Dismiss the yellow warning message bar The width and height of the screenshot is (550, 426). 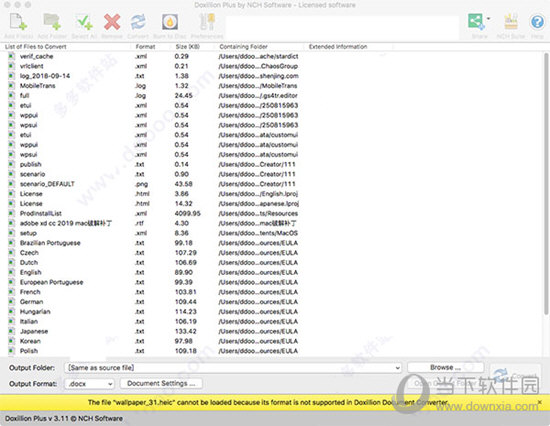[539, 402]
